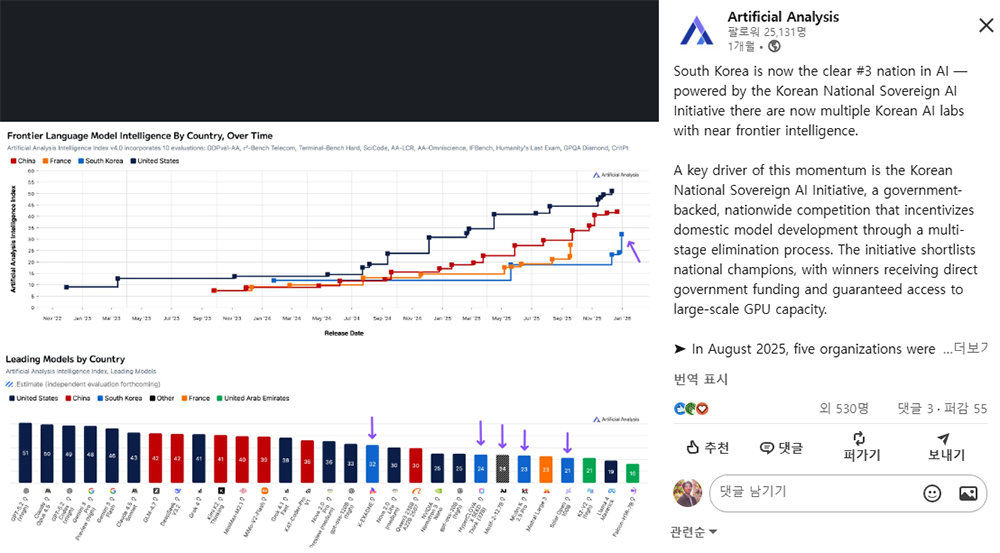The width and height of the screenshot is (1000, 553).
Task: Click the green Falcon bar at the chart's end
Action: pos(633,473)
